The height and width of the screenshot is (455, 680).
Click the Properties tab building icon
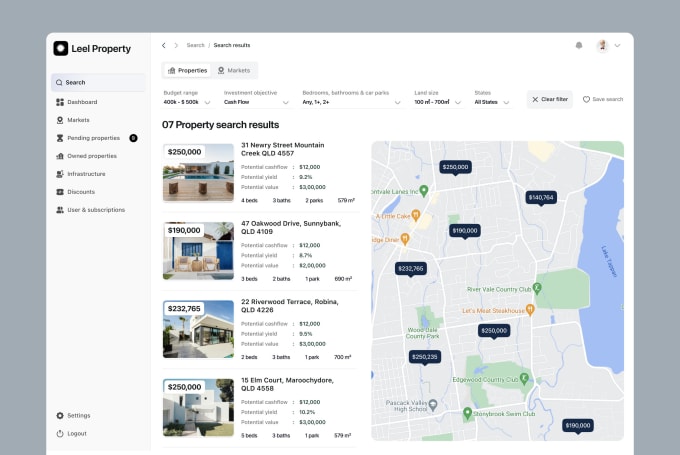pos(172,70)
